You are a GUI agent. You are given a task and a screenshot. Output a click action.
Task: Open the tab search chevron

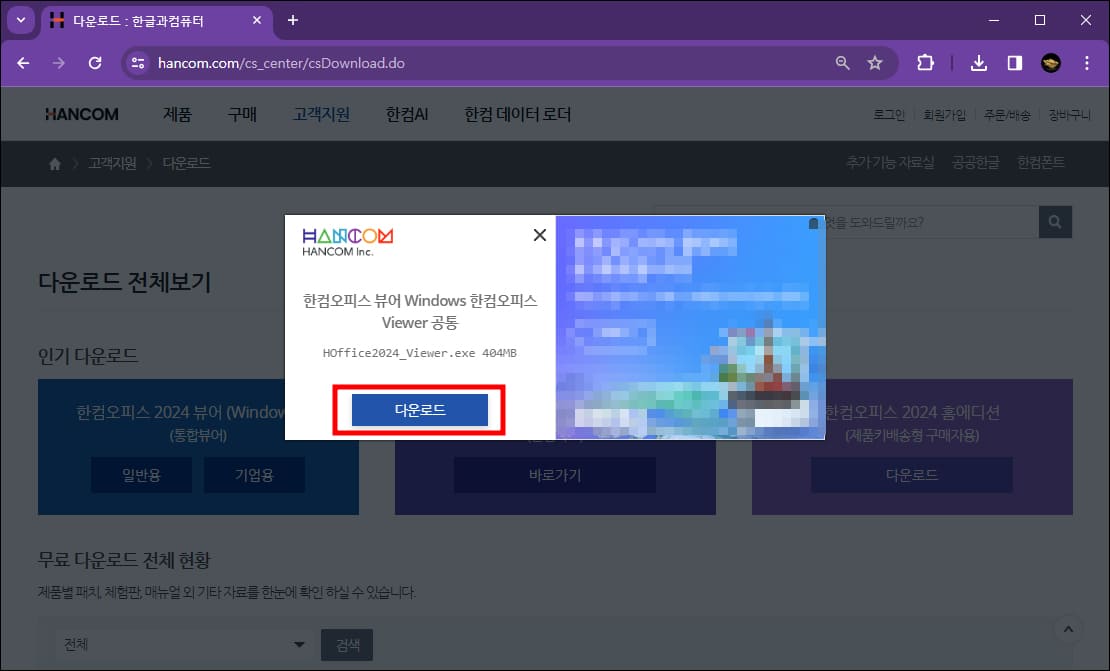click(x=20, y=20)
